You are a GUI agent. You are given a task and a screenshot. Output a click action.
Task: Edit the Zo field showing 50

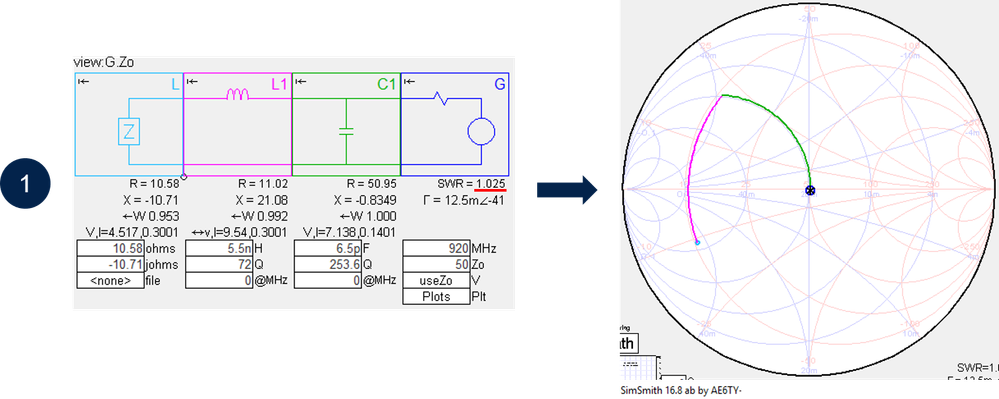[x=436, y=264]
